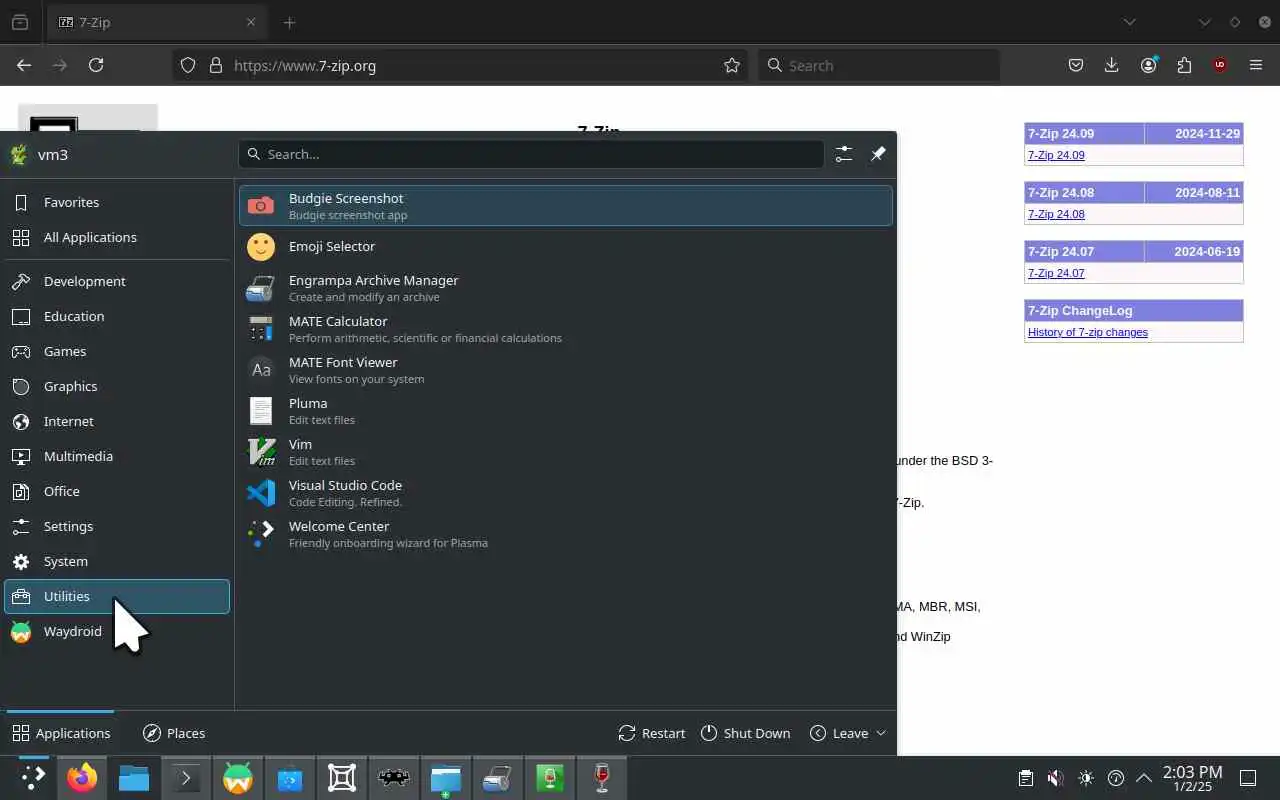Open Graphics category
This screenshot has width=1280, height=800.
point(117,386)
